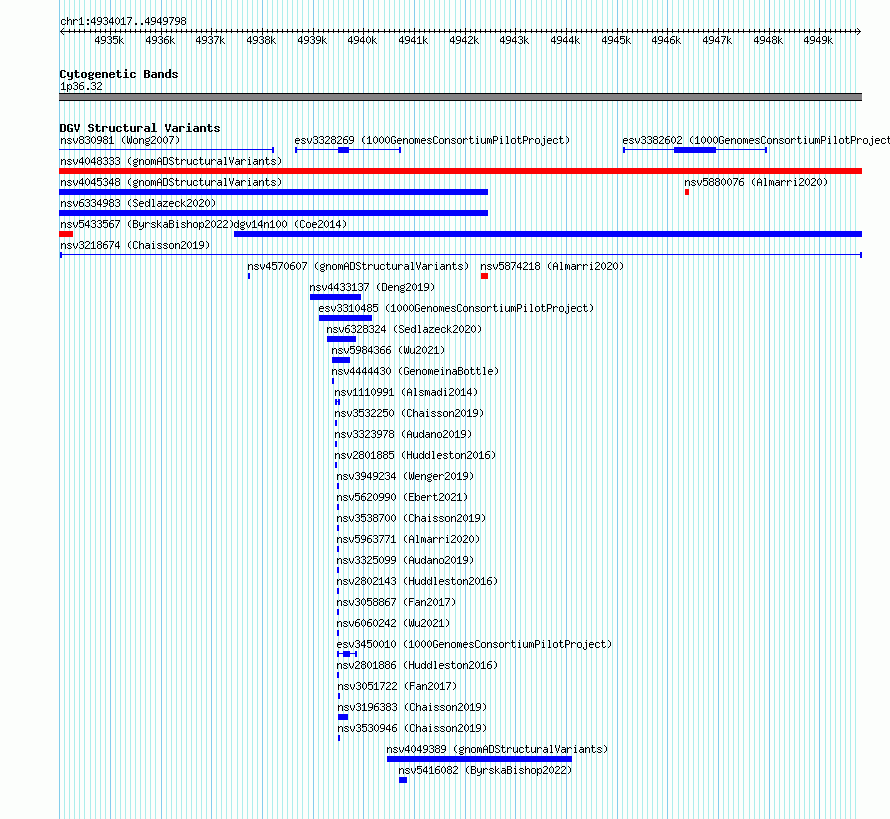Select the blue dgv14n100 variant bar

click(x=548, y=234)
